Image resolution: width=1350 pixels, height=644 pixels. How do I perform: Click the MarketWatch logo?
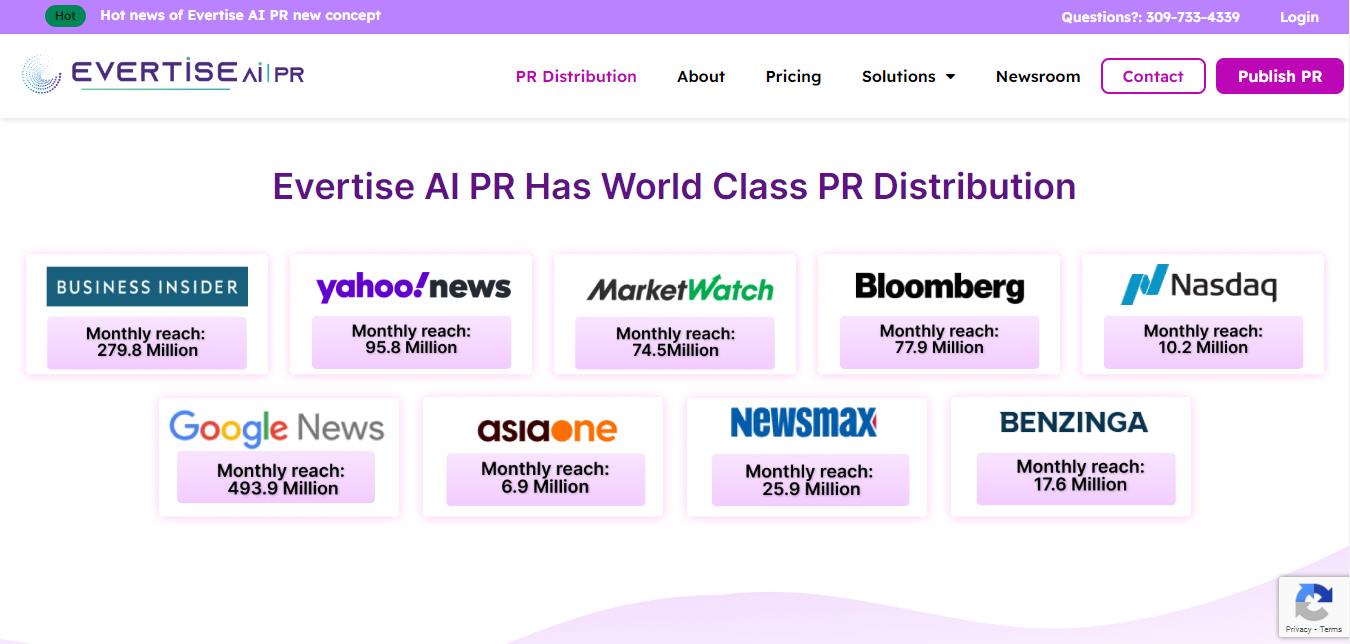pyautogui.click(x=680, y=290)
